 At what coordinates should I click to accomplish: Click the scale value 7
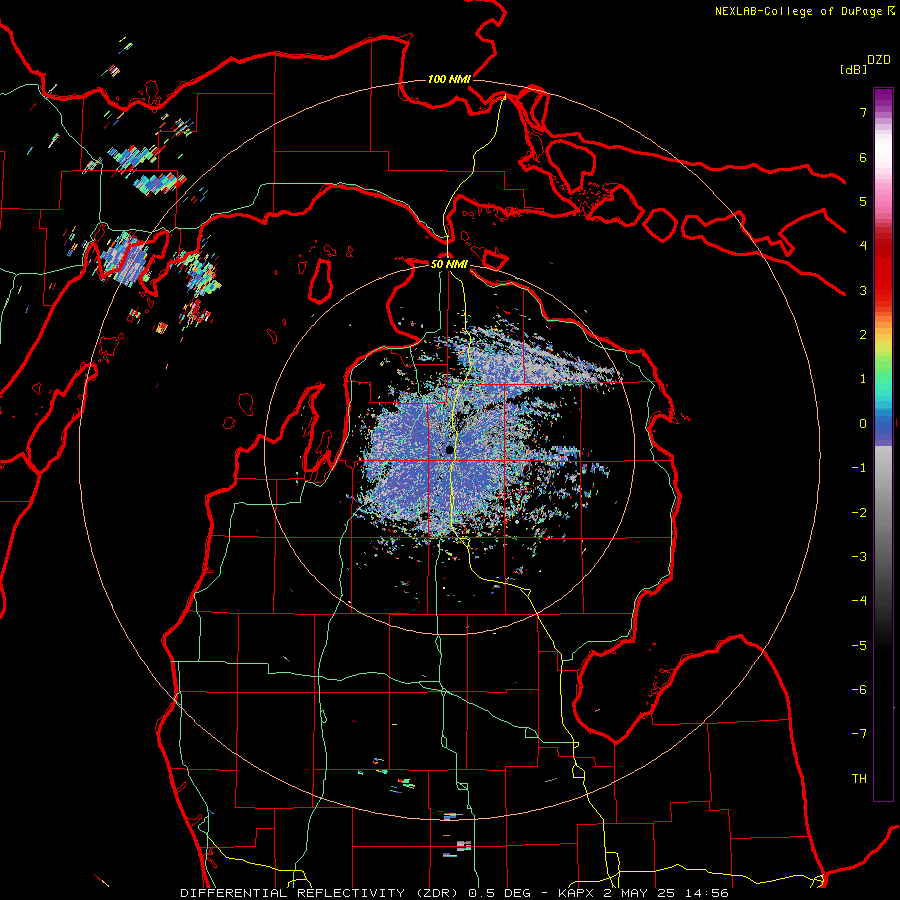pos(863,112)
